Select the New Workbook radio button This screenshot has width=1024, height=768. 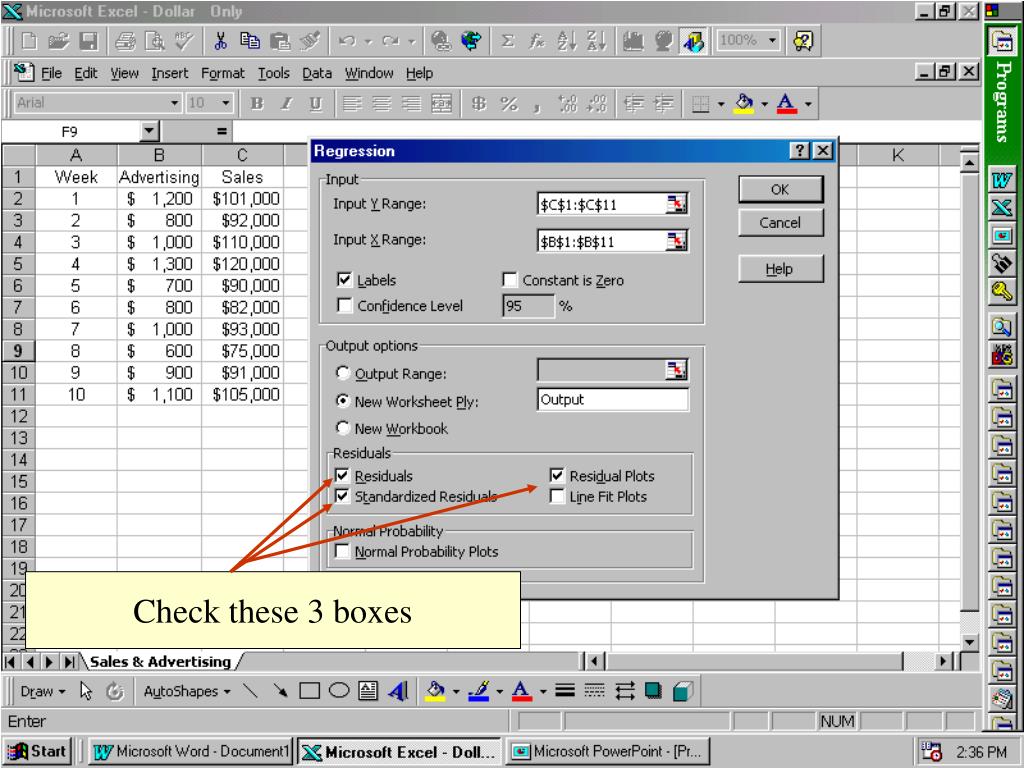(342, 428)
